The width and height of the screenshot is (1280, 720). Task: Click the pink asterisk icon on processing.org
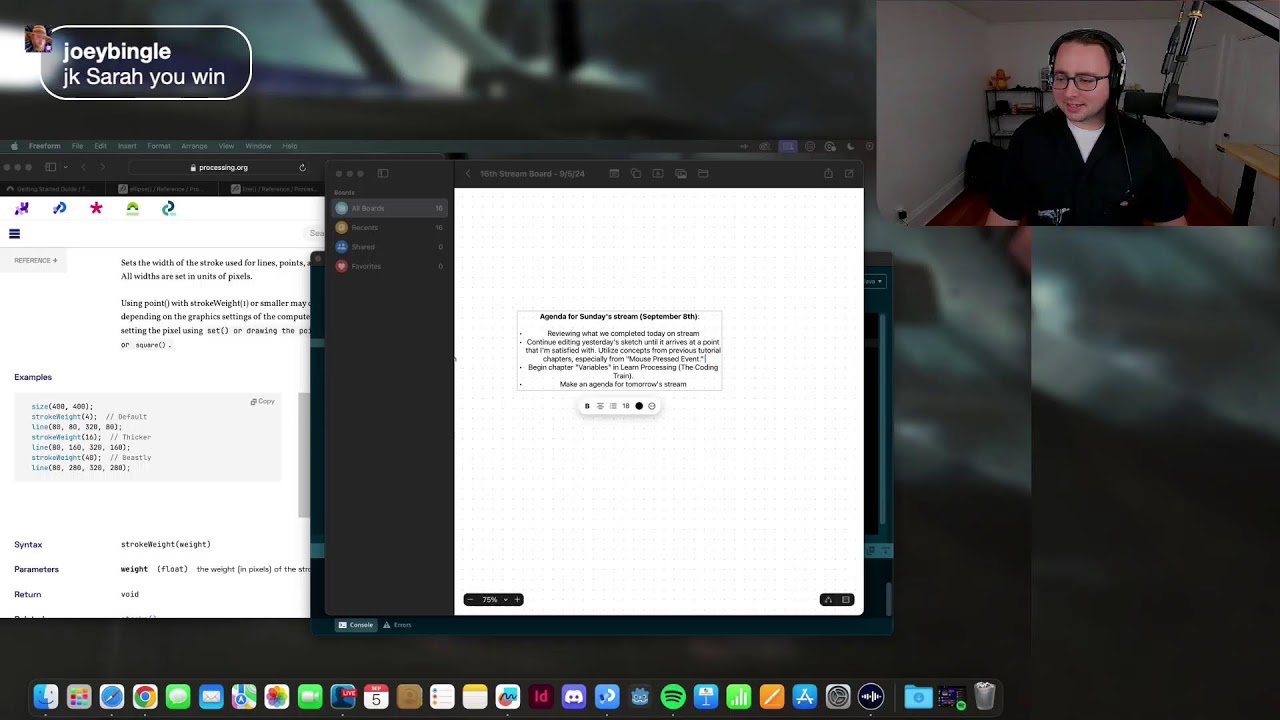click(x=96, y=208)
